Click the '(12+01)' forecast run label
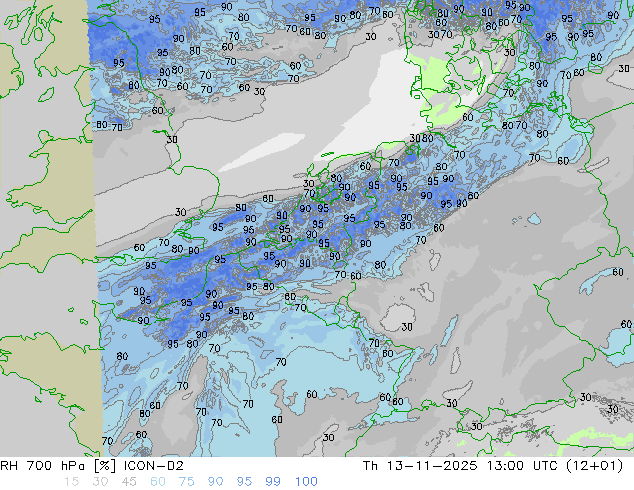This screenshot has height=490, width=634. 595,466
